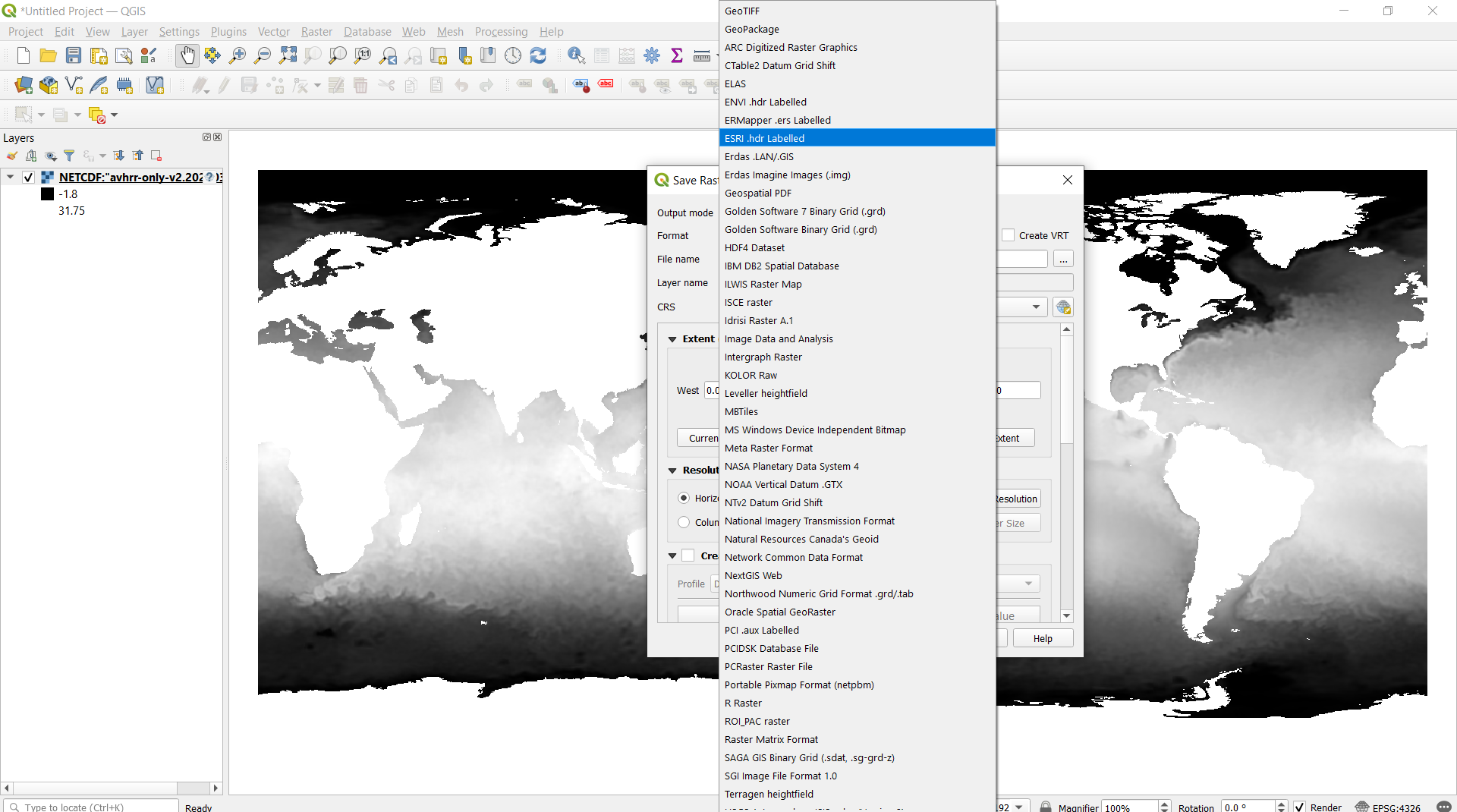Click New Virtual Layer icon
1457x812 pixels.
(x=154, y=85)
